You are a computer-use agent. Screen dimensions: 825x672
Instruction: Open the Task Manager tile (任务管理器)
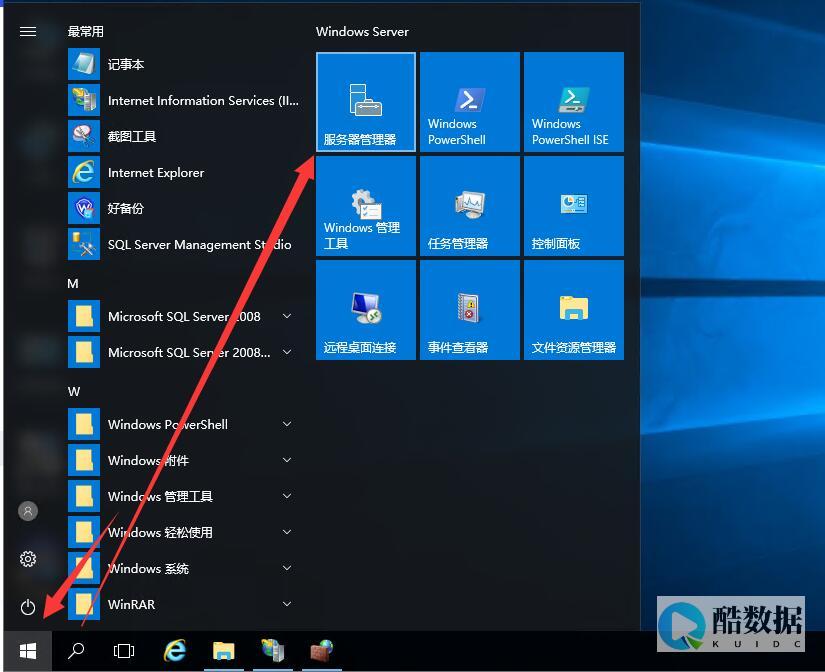click(x=469, y=206)
